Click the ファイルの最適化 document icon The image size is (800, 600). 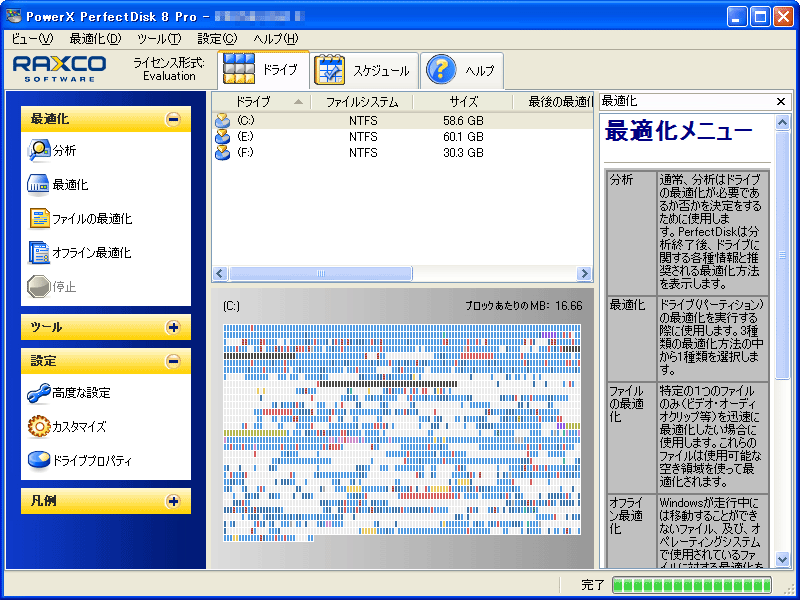[39, 219]
